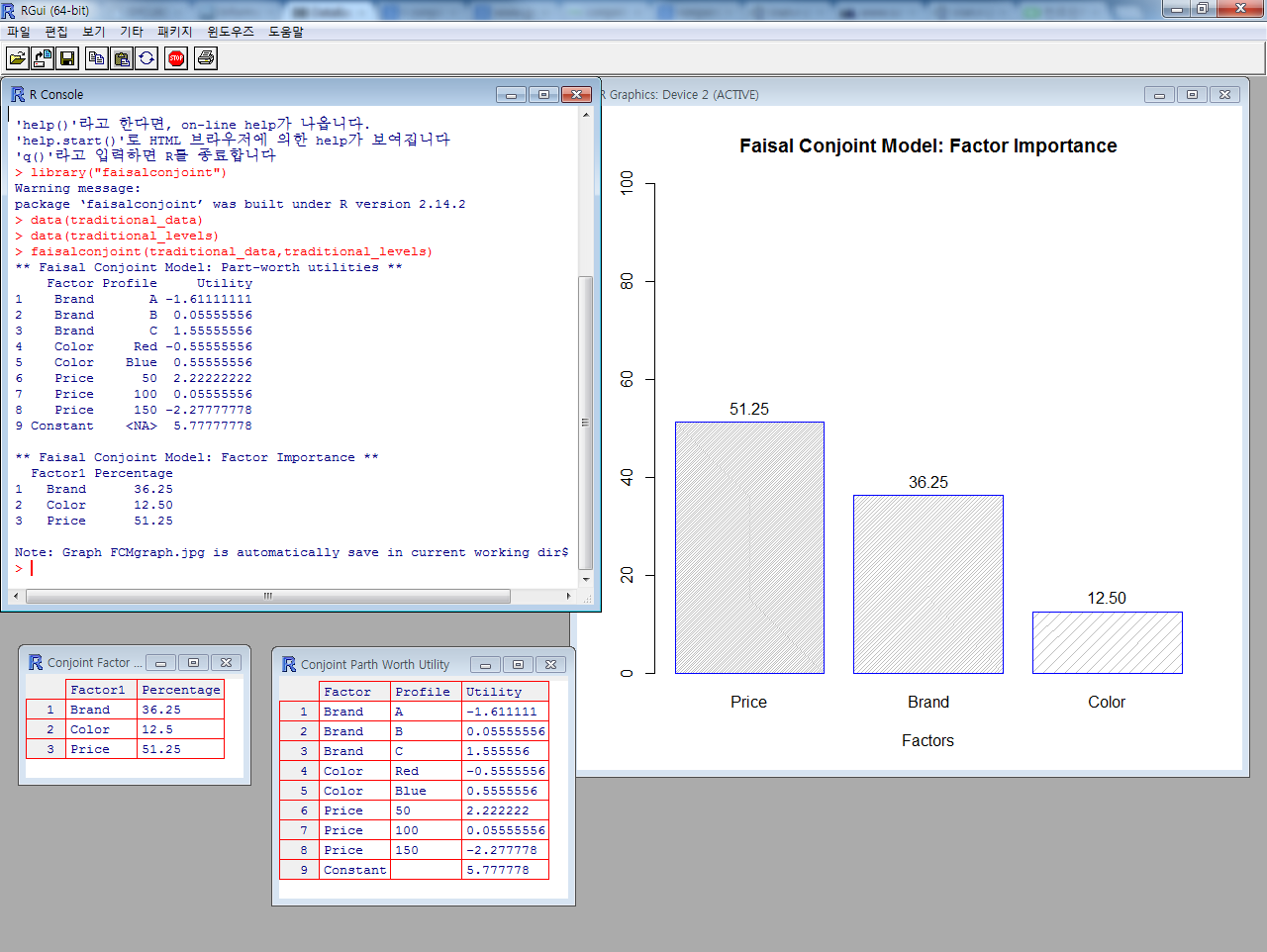Click R Console vertical scrollbar thumb

click(586, 423)
